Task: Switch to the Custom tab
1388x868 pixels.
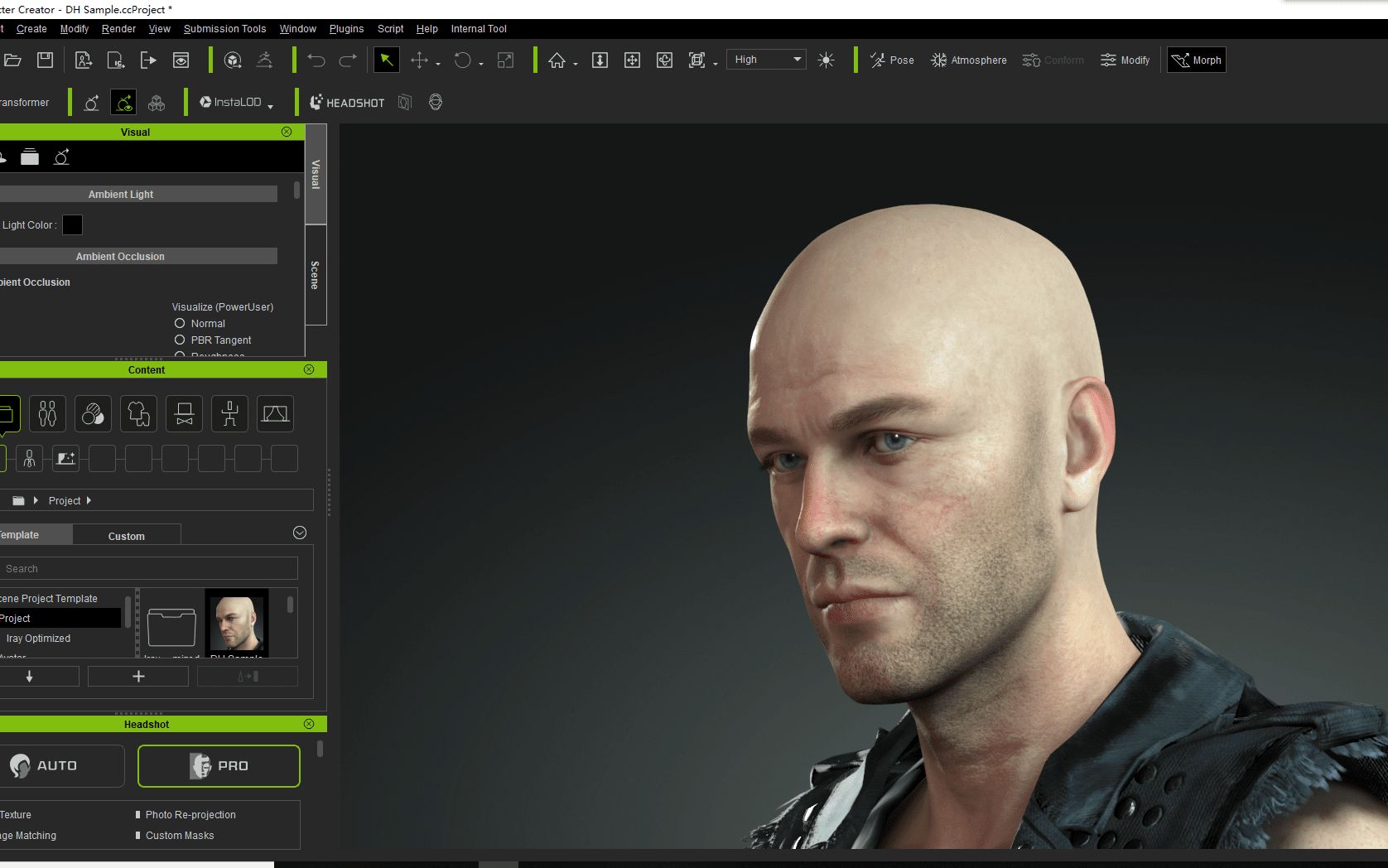Action: click(127, 536)
